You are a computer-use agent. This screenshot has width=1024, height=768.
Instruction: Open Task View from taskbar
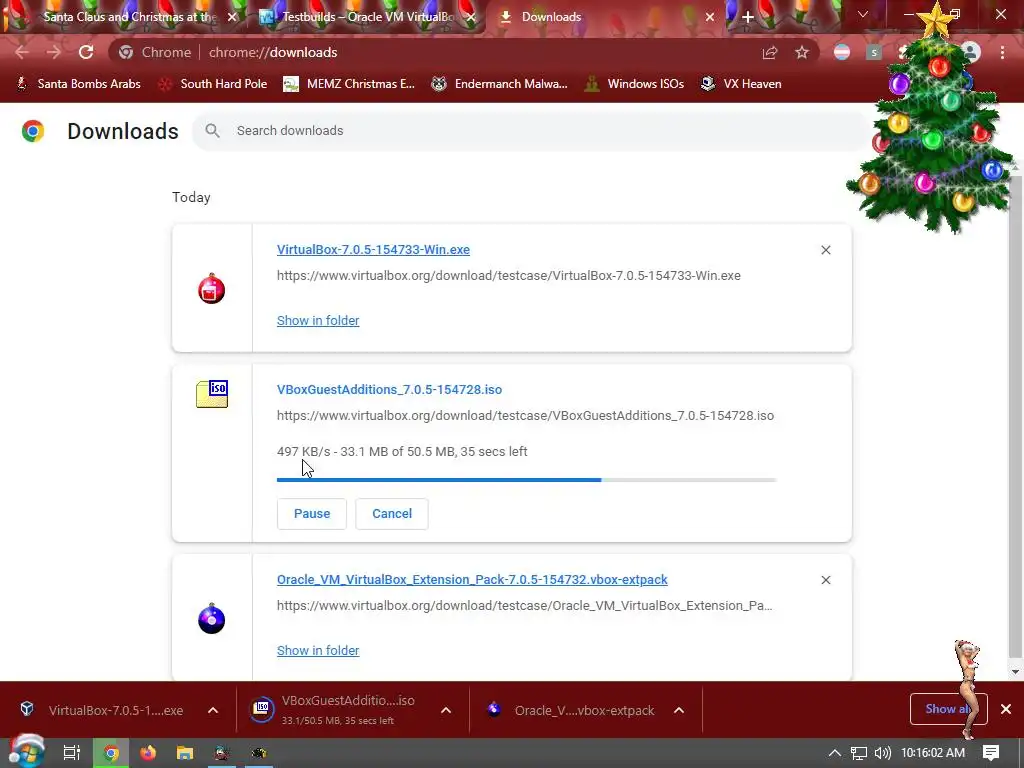click(x=71, y=753)
